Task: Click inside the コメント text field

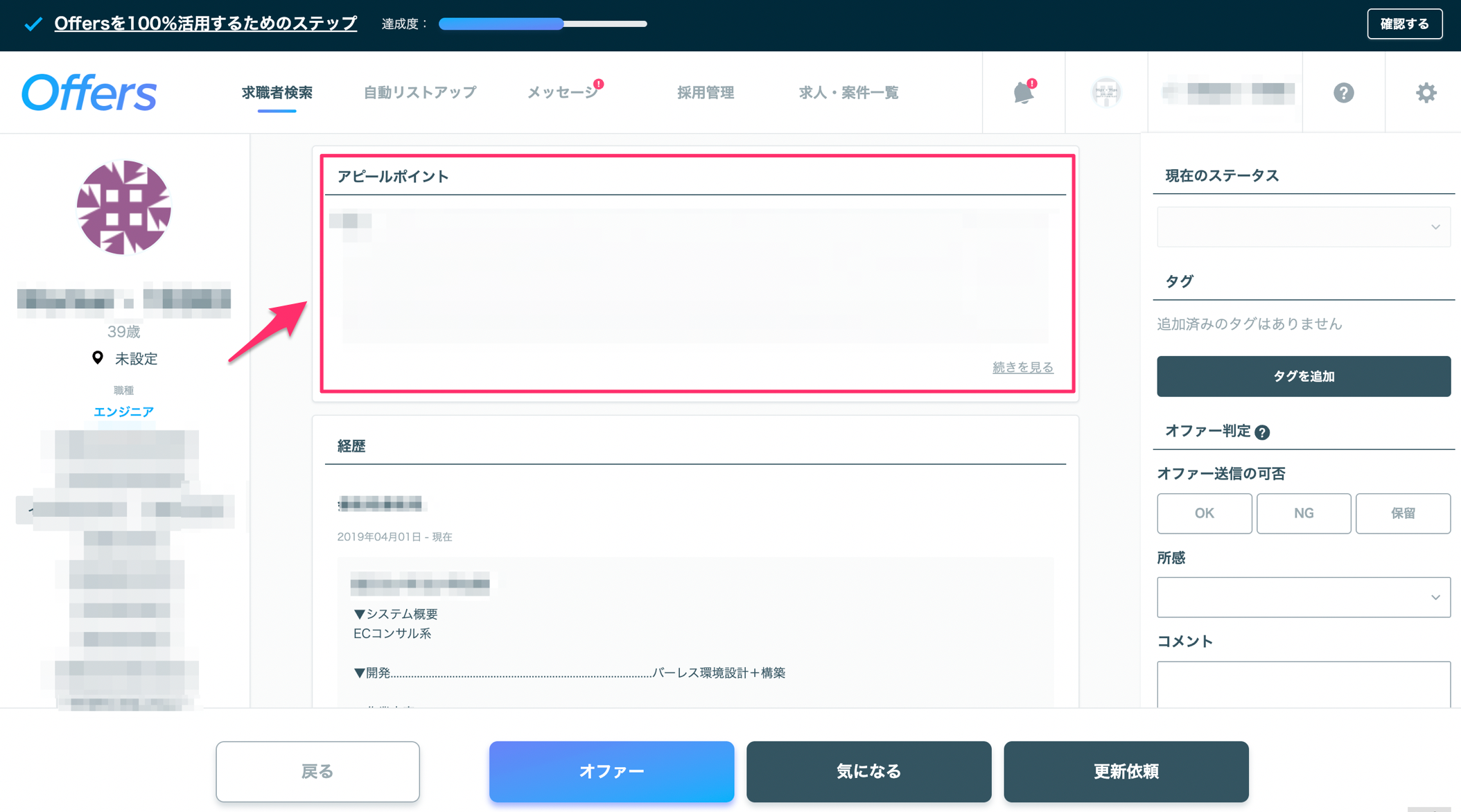Action: pos(1303,685)
